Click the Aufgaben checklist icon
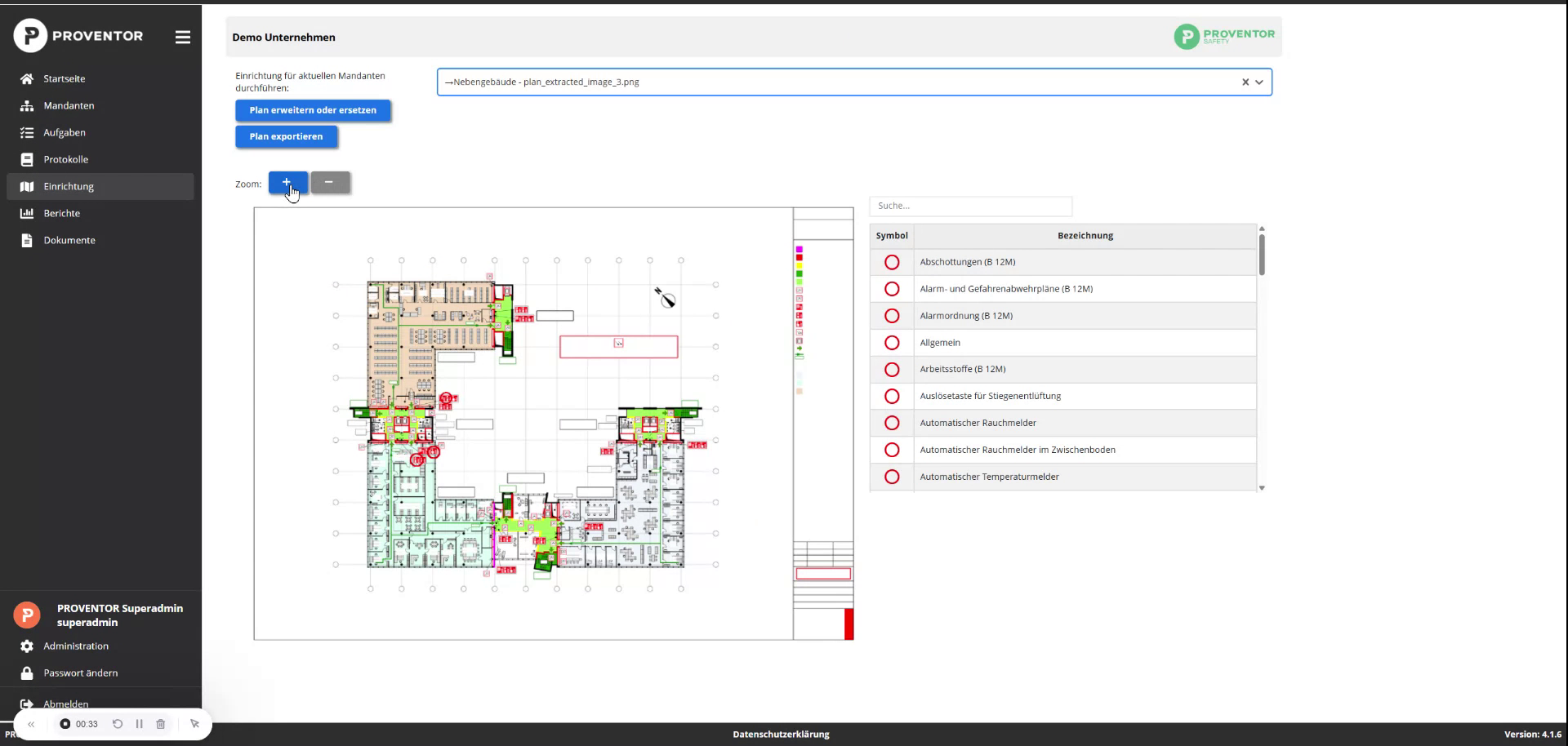Viewport: 1568px width, 746px height. (x=27, y=132)
